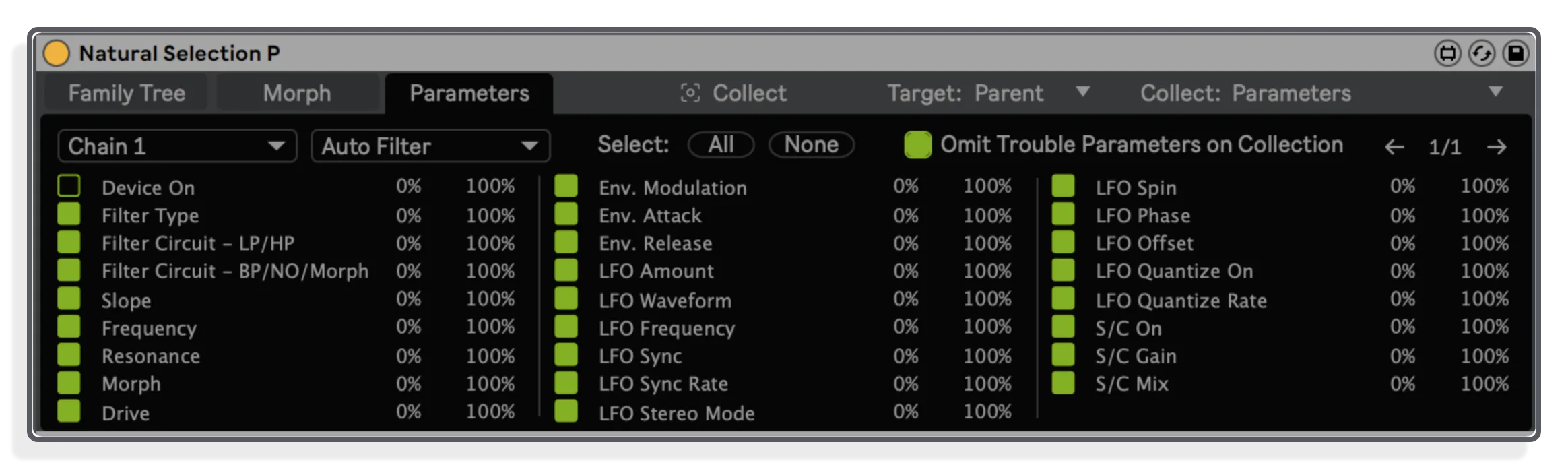The height and width of the screenshot is (469, 1568).
Task: Switch to the Family Tree tab
Action: [127, 93]
